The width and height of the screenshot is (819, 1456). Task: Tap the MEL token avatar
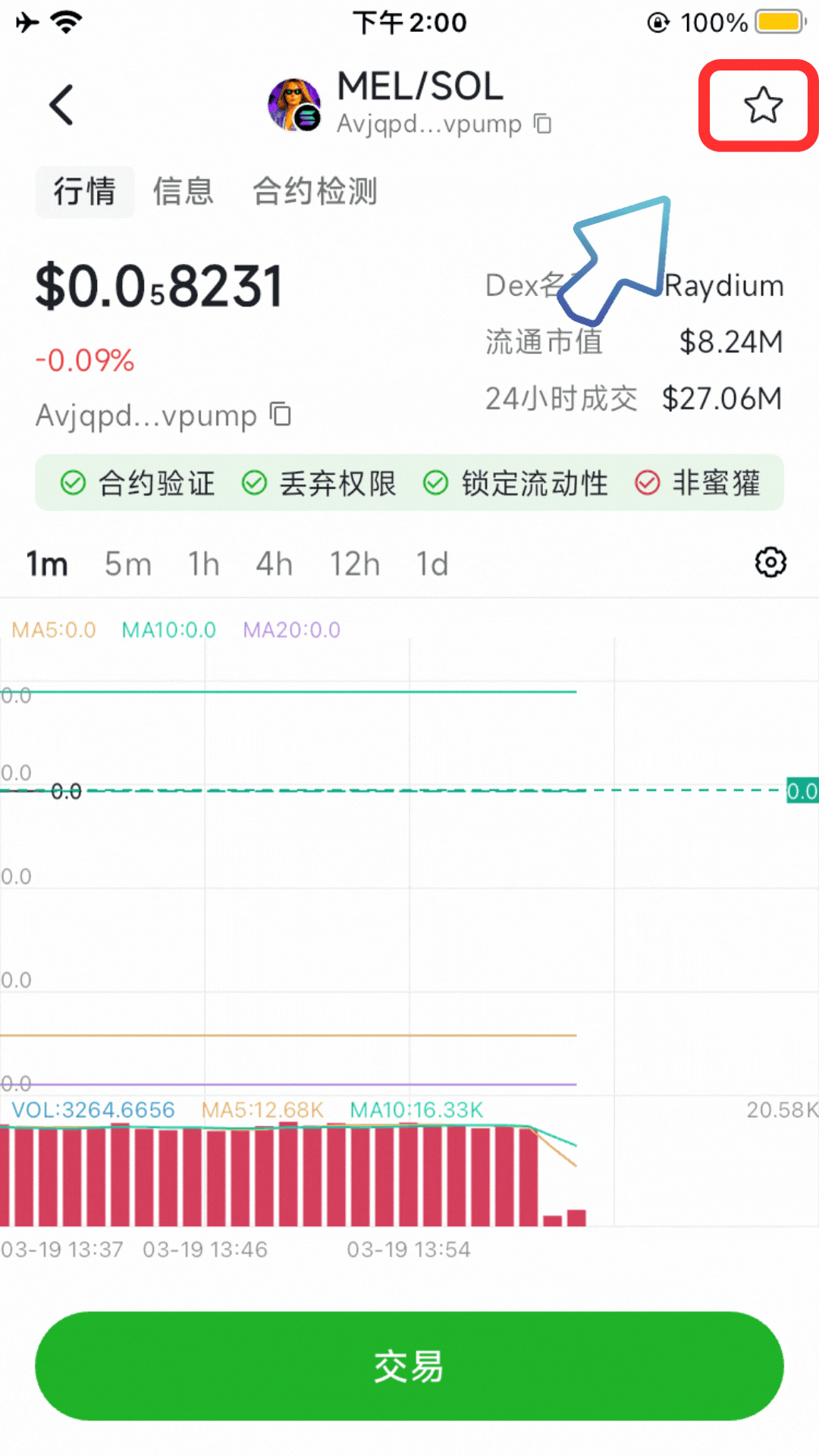point(293,105)
